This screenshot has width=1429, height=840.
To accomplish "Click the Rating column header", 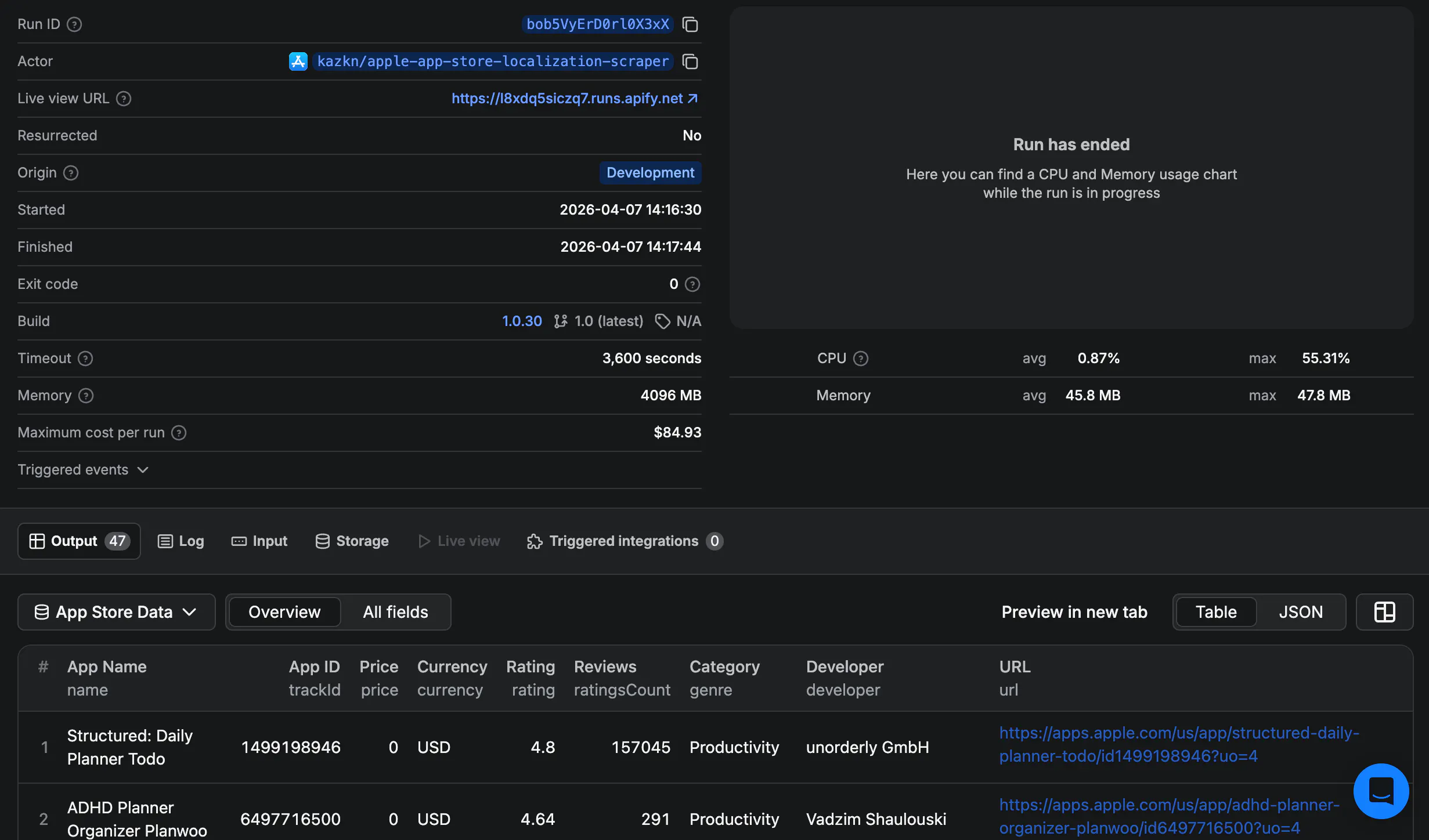I will (x=531, y=667).
